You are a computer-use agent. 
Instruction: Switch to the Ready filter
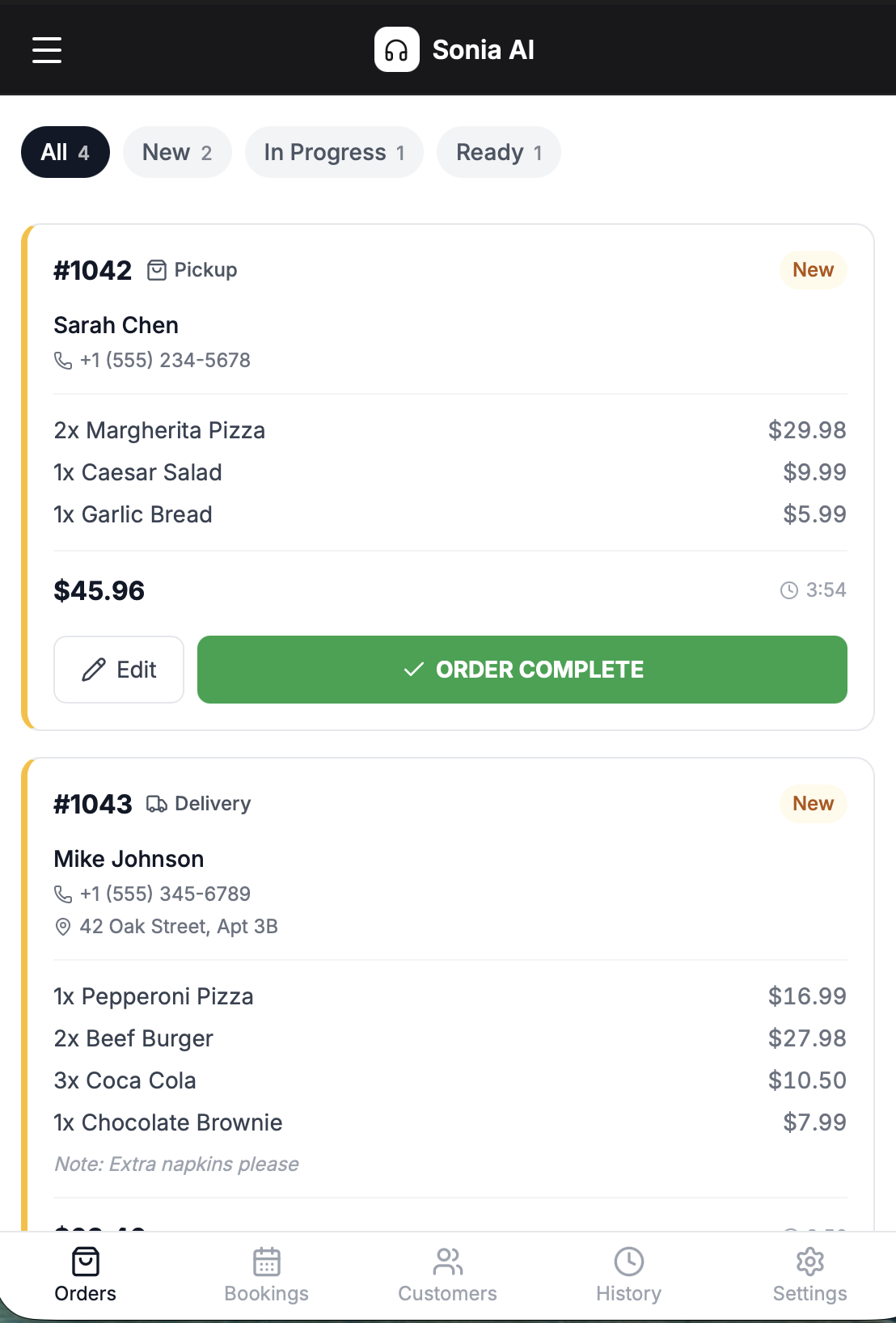pyautogui.click(x=498, y=152)
